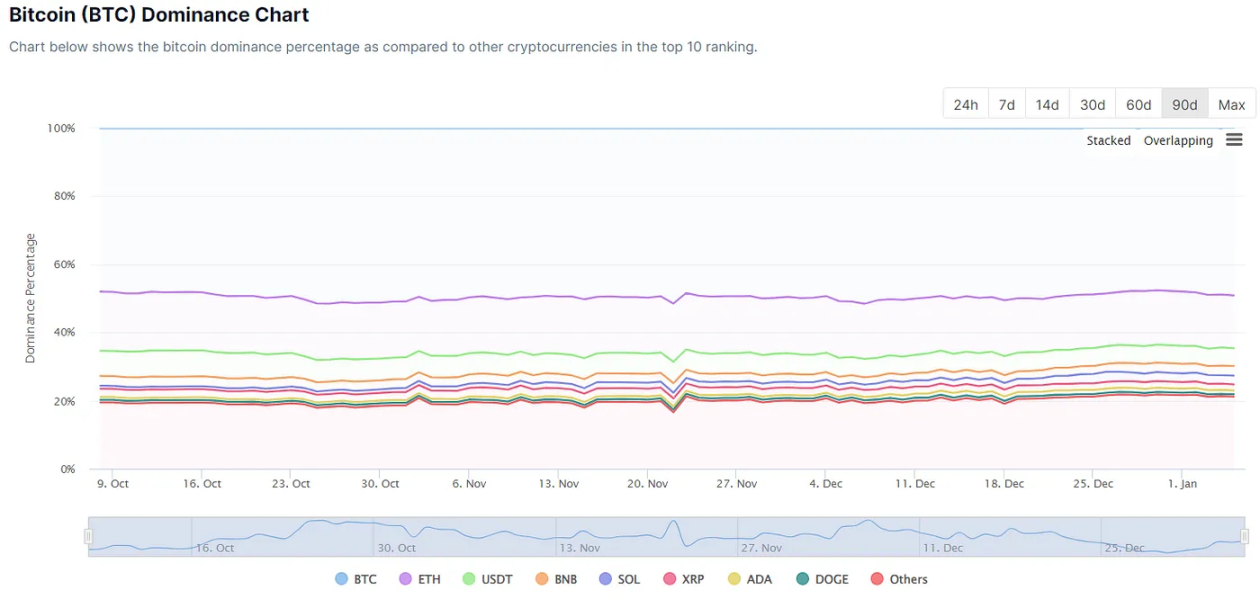Open the chart hamburger context menu

1234,140
